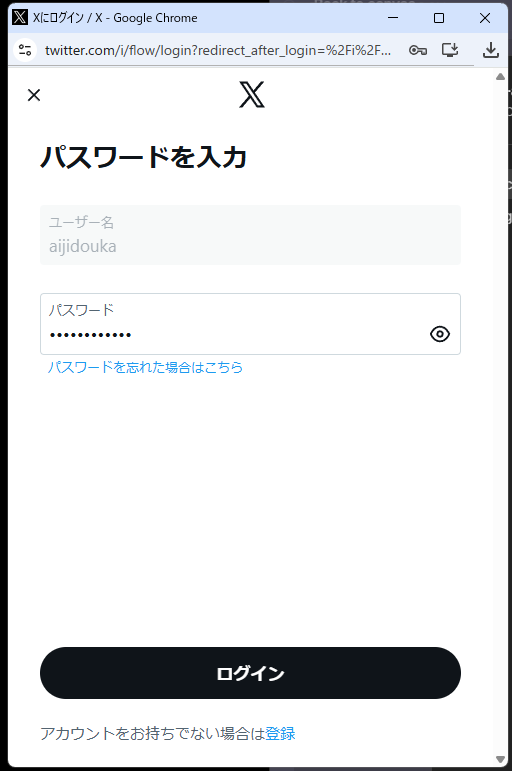
Task: Open the downloads arrow icon
Action: point(490,50)
